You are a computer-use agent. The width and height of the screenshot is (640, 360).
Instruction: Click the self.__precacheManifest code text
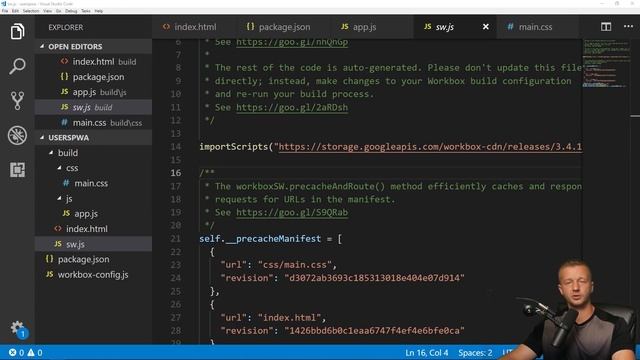[x=260, y=239]
